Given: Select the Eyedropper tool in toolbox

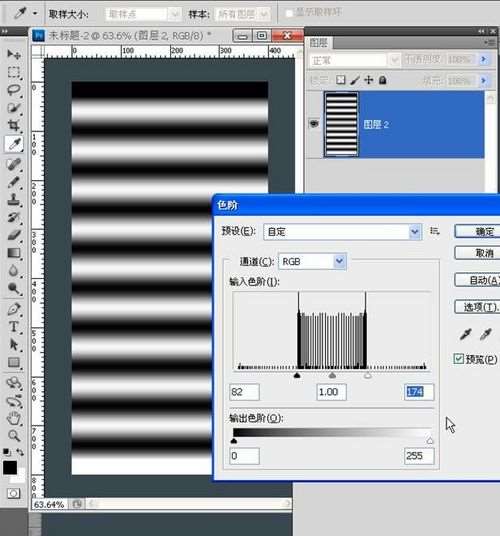Looking at the screenshot, I should pos(14,144).
